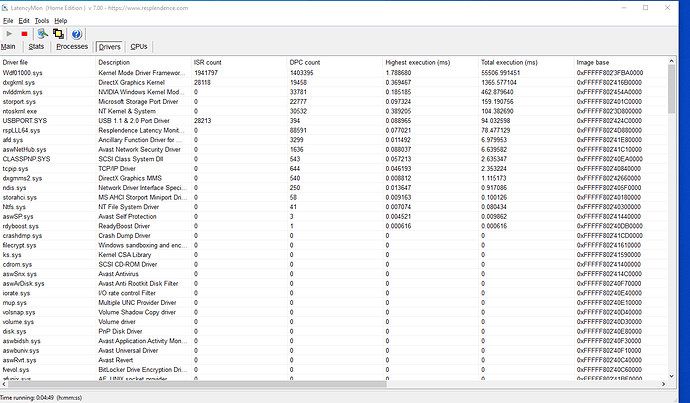Screen dimensions: 690x403
Task: Click description NVIDIA Windows Kernel Mod...
Action: pos(142,92)
